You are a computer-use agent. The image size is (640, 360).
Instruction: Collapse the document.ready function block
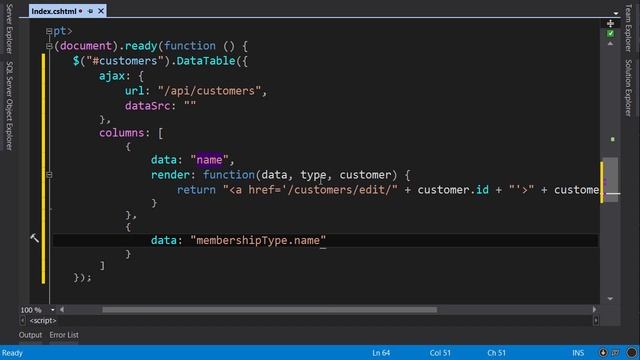coord(49,46)
